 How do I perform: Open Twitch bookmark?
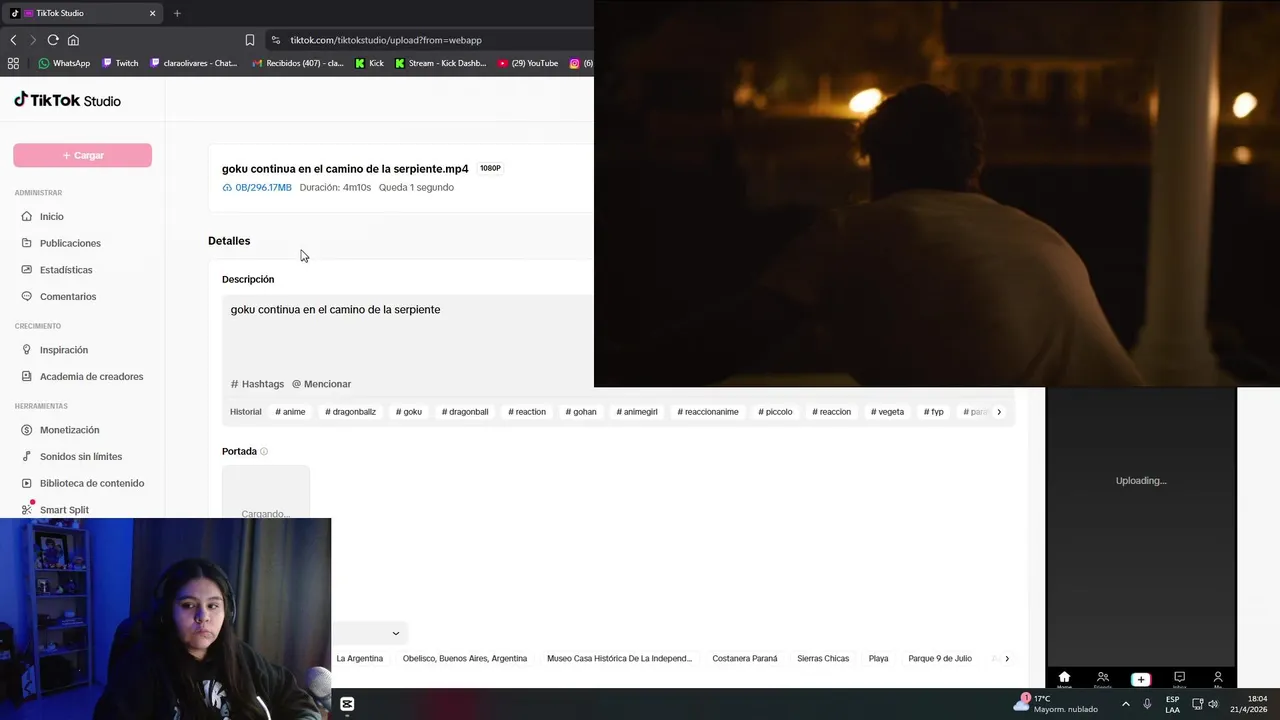120,63
